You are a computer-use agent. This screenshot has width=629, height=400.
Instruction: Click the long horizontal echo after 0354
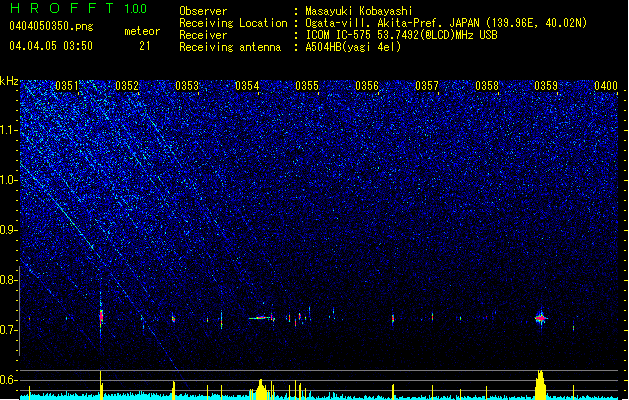(x=260, y=318)
